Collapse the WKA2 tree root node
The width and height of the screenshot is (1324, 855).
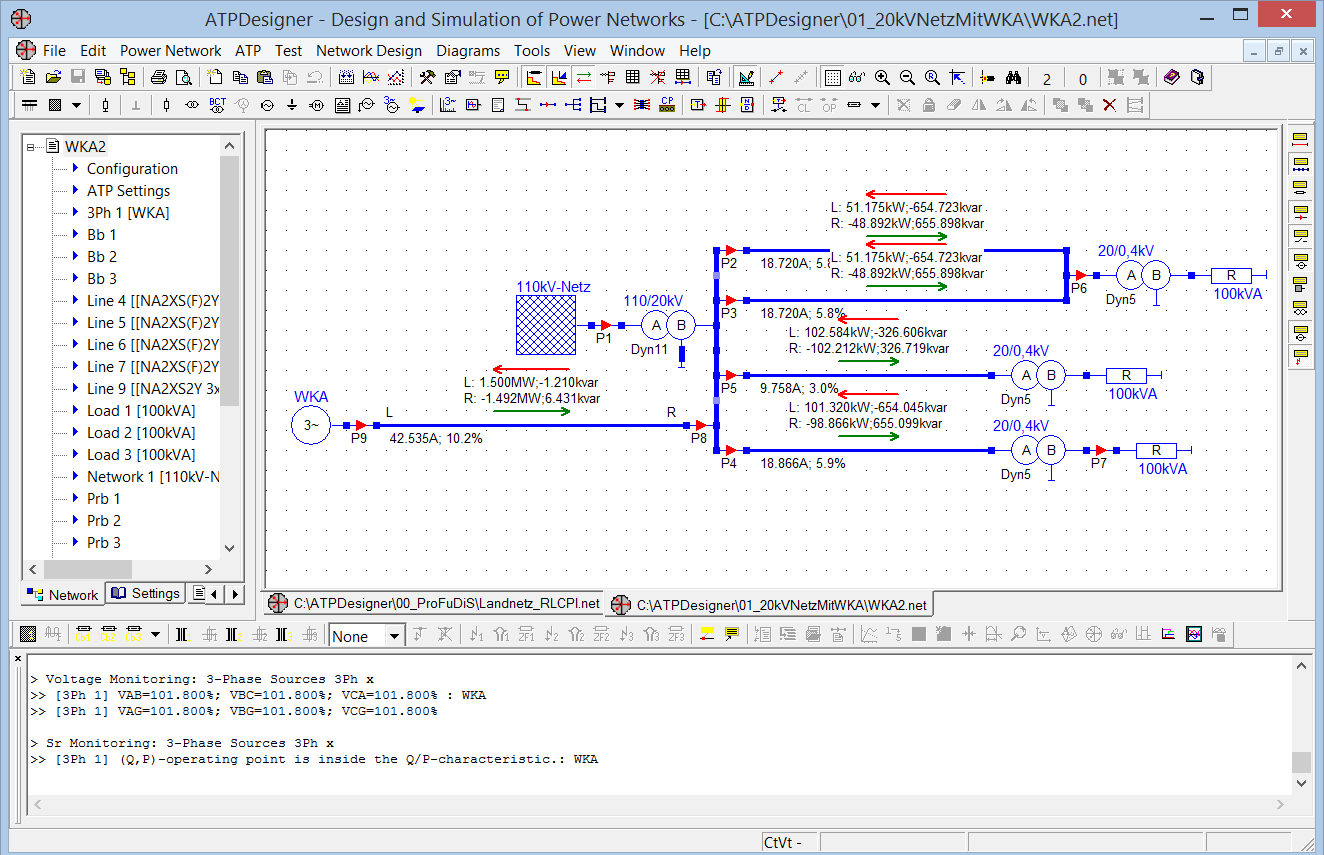pos(32,147)
